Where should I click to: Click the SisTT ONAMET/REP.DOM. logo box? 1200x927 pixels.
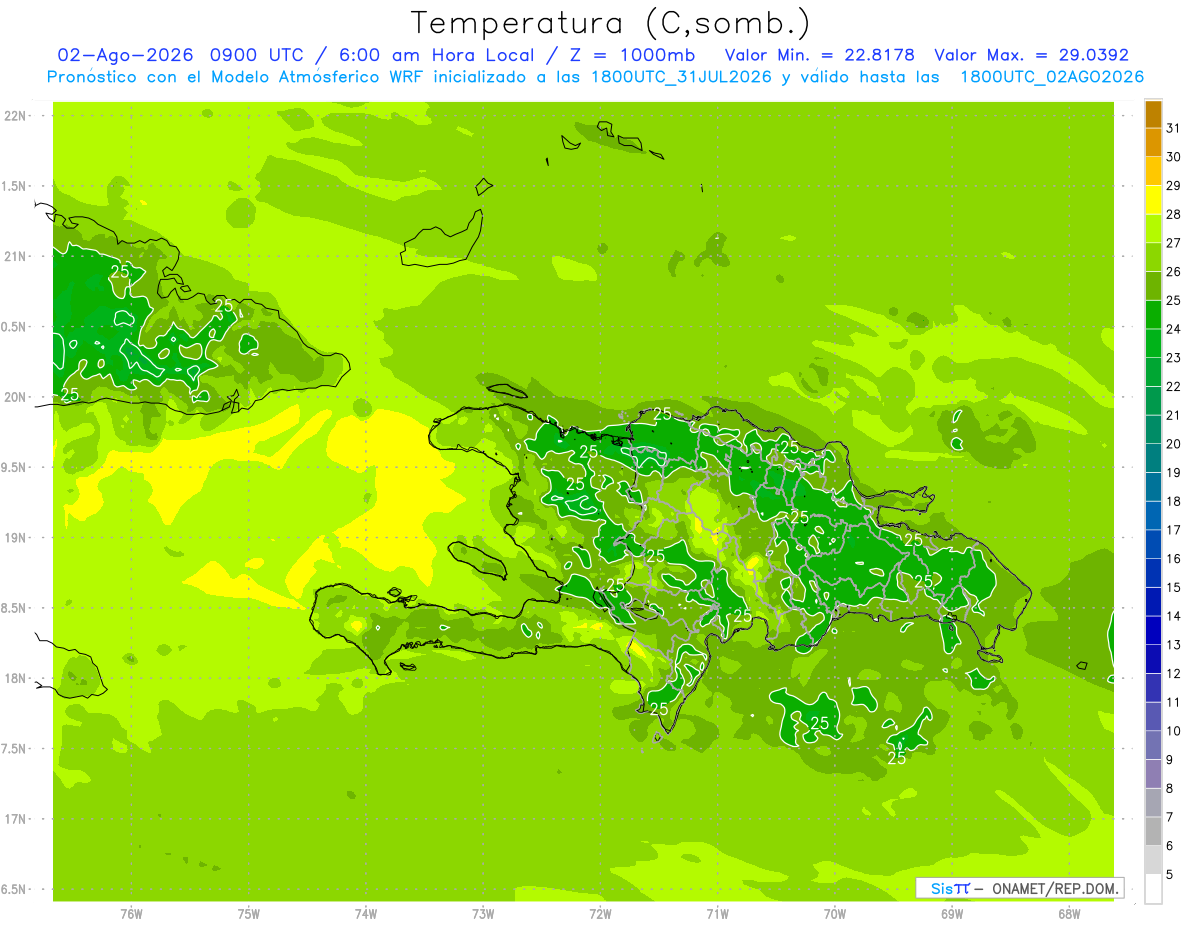(1020, 888)
